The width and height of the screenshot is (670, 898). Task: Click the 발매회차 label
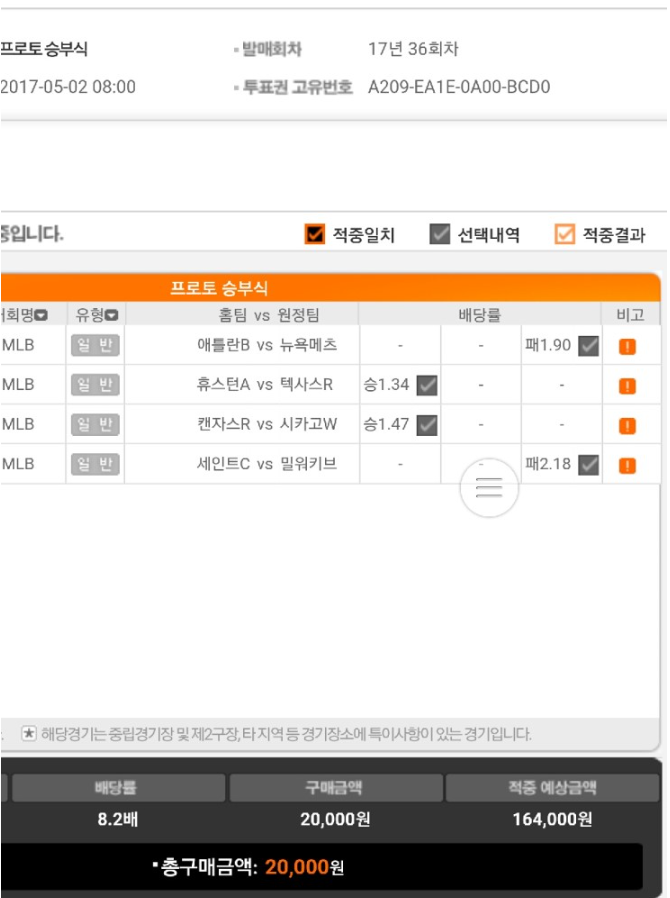271,49
